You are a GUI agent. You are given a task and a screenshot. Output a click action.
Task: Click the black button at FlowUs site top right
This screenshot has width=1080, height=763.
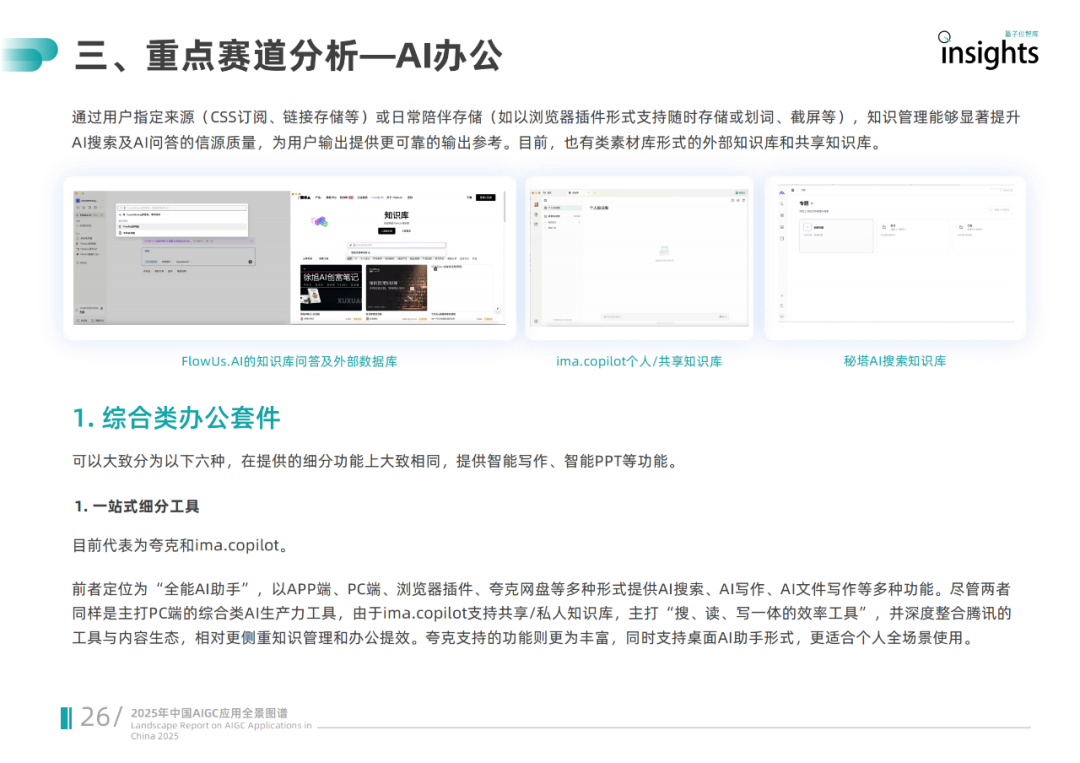(486, 198)
